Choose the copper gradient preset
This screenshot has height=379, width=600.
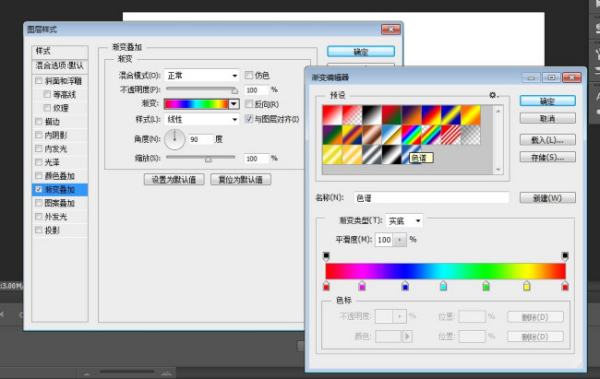pos(372,135)
